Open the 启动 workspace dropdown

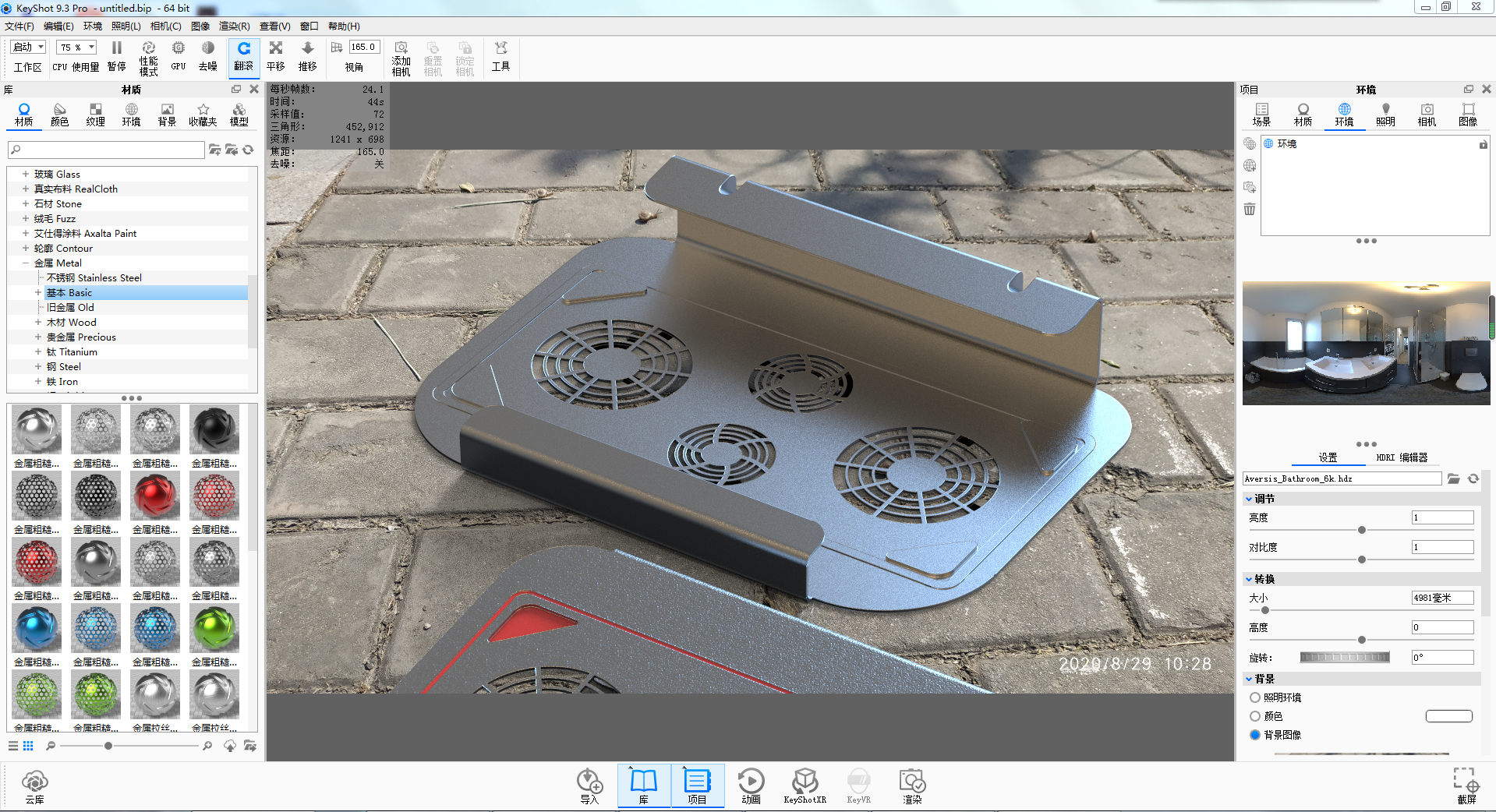tap(29, 47)
